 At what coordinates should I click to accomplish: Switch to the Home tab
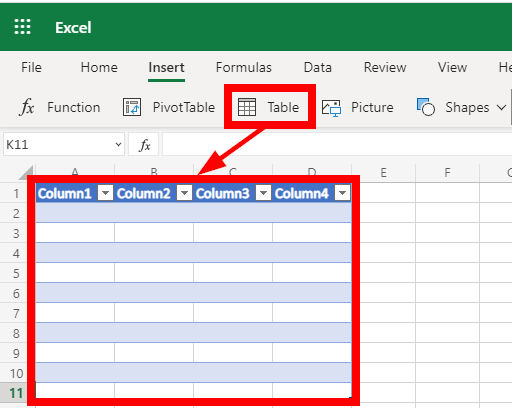coord(99,68)
